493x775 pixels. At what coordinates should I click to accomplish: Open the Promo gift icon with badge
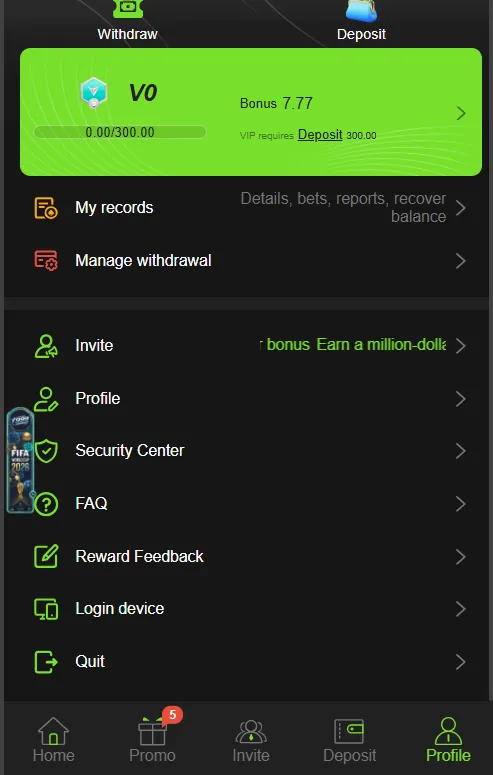pos(152,730)
